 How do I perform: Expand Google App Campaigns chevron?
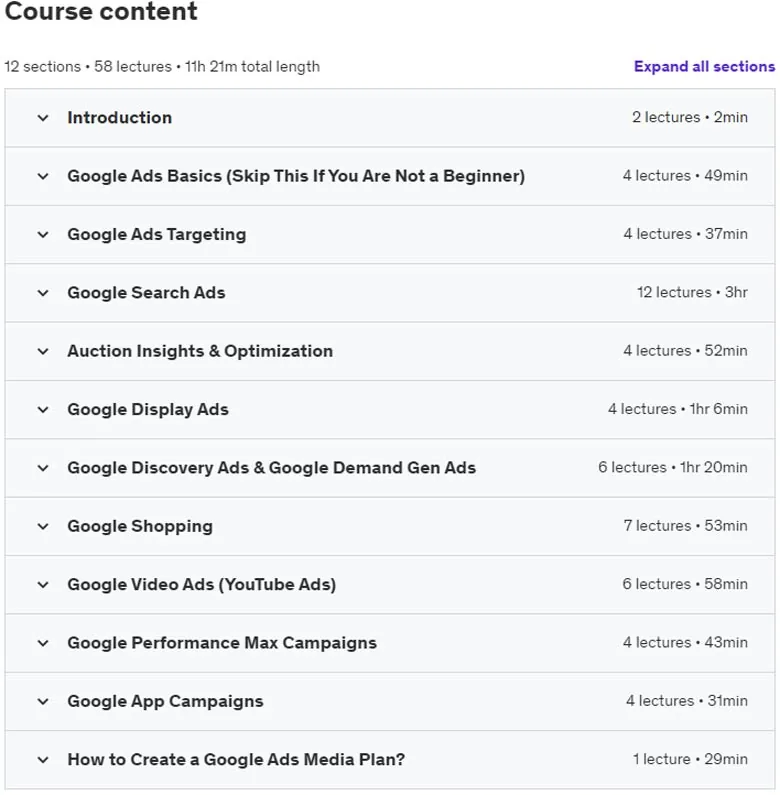pyautogui.click(x=43, y=702)
